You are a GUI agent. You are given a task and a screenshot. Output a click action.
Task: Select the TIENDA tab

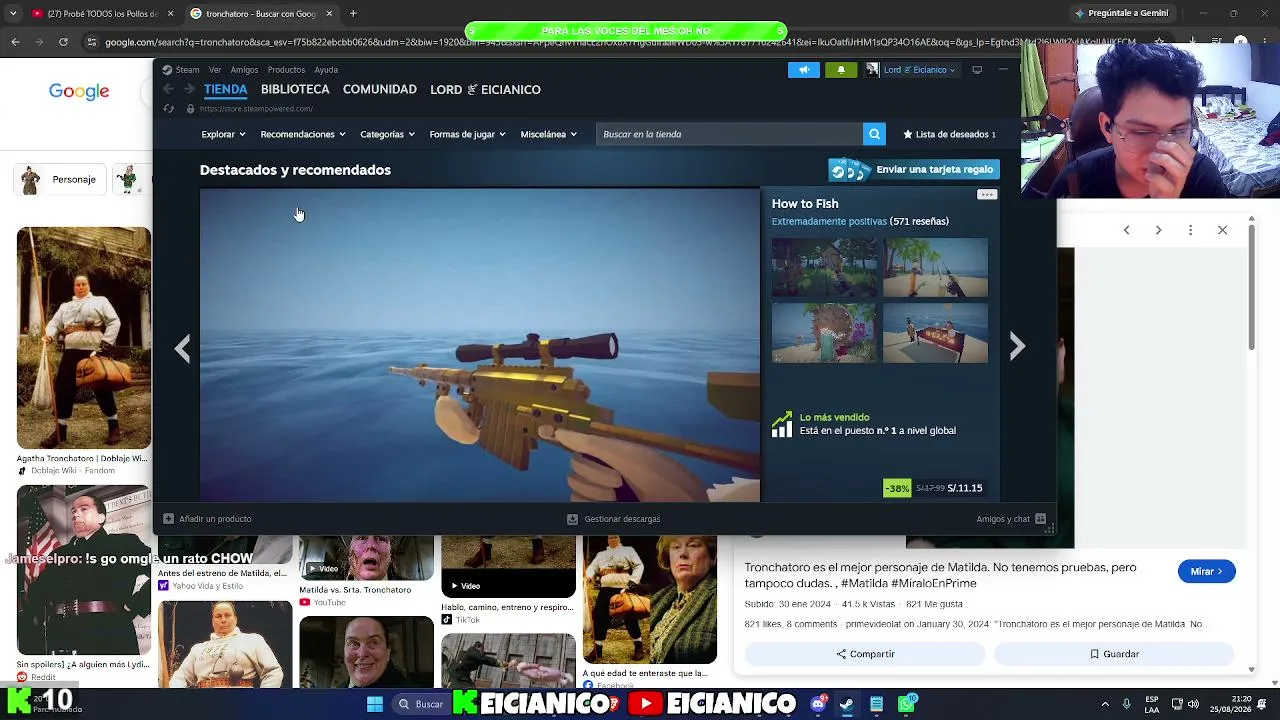click(226, 89)
